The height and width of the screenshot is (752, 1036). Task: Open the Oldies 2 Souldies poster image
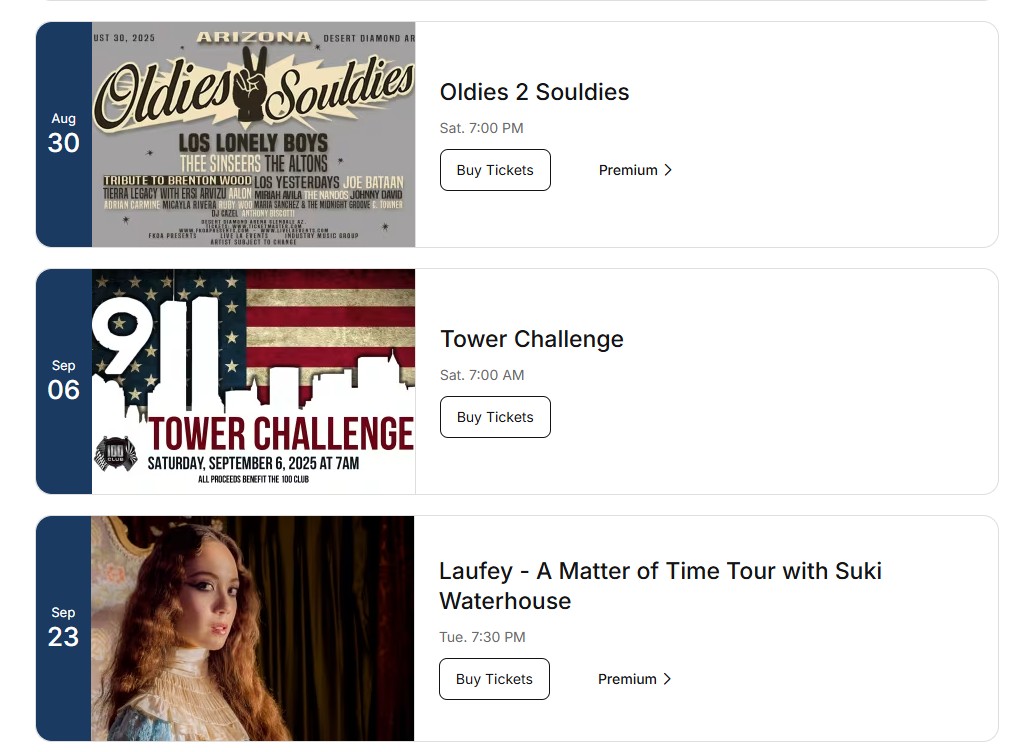pos(253,135)
